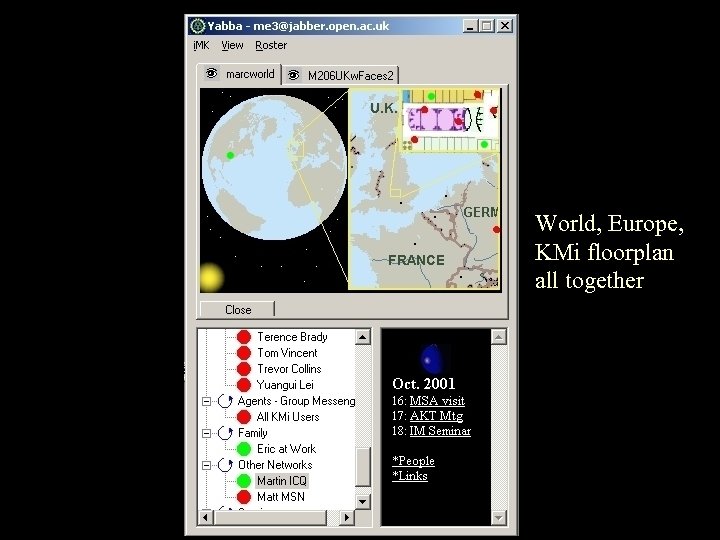Select Trevor Collins in the roster
The image size is (720, 540).
click(x=289, y=369)
